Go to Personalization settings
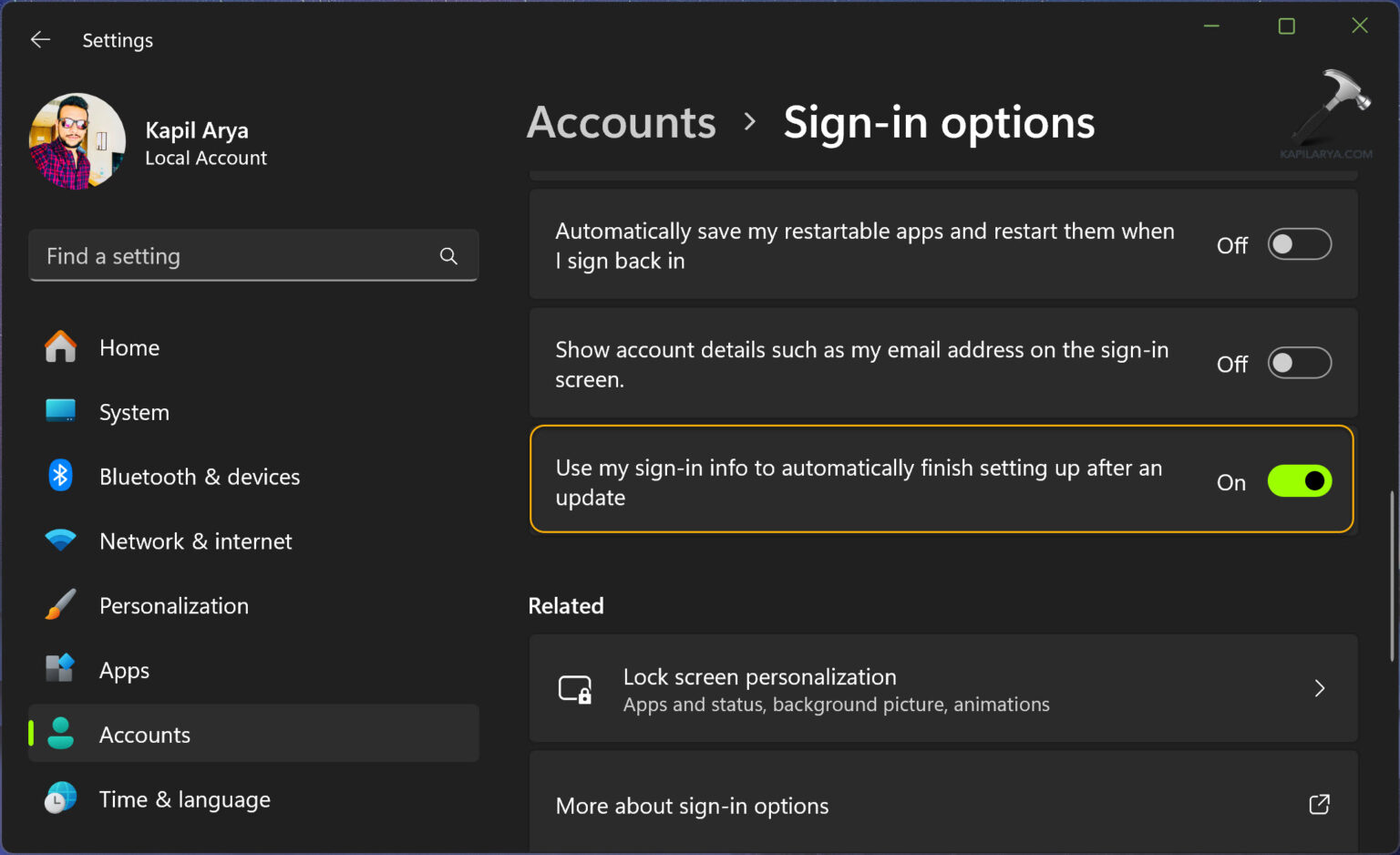The width and height of the screenshot is (1400, 855). point(253,606)
